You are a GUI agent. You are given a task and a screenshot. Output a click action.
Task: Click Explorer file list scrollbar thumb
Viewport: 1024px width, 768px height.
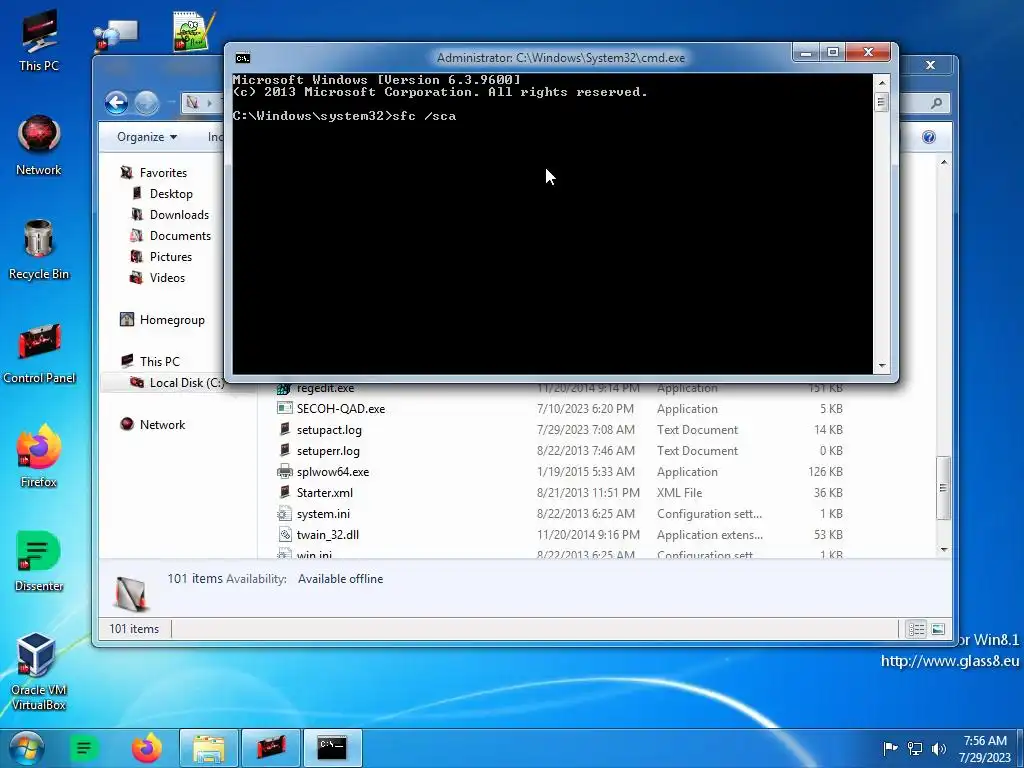(x=943, y=487)
